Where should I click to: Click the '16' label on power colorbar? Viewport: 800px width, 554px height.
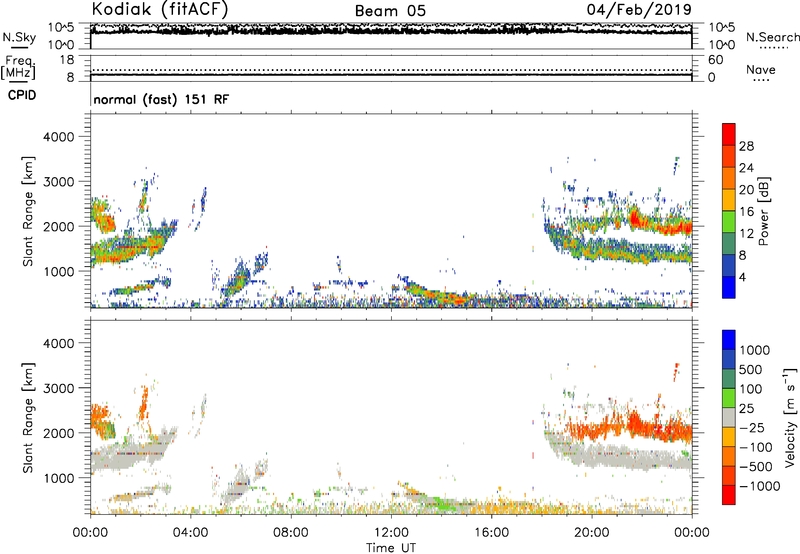[746, 212]
